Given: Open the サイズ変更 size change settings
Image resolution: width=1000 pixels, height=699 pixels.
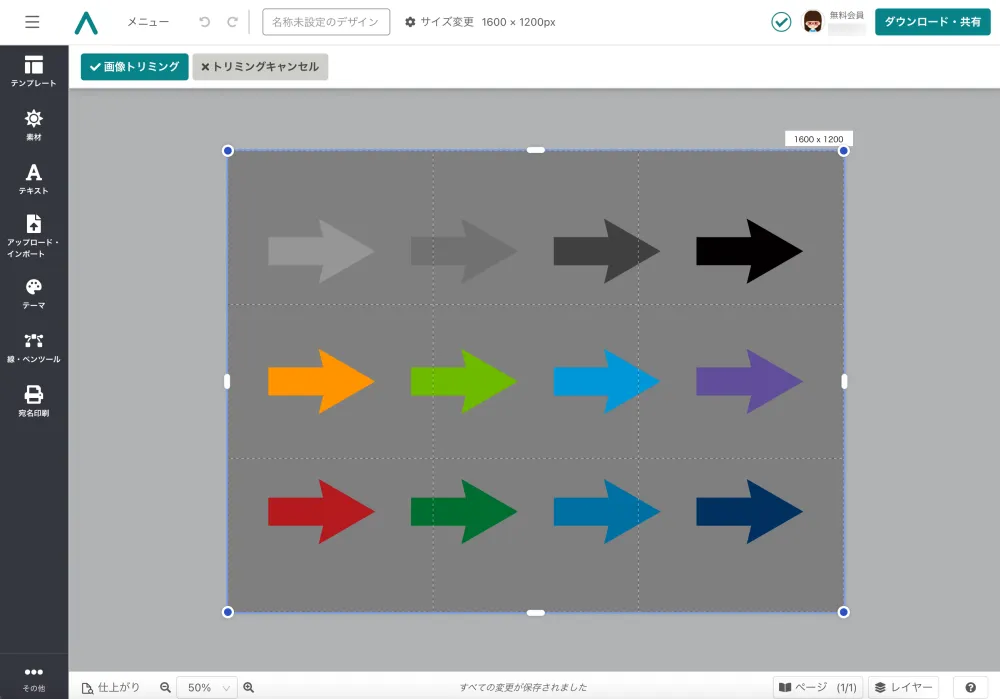Looking at the screenshot, I should click(x=439, y=22).
